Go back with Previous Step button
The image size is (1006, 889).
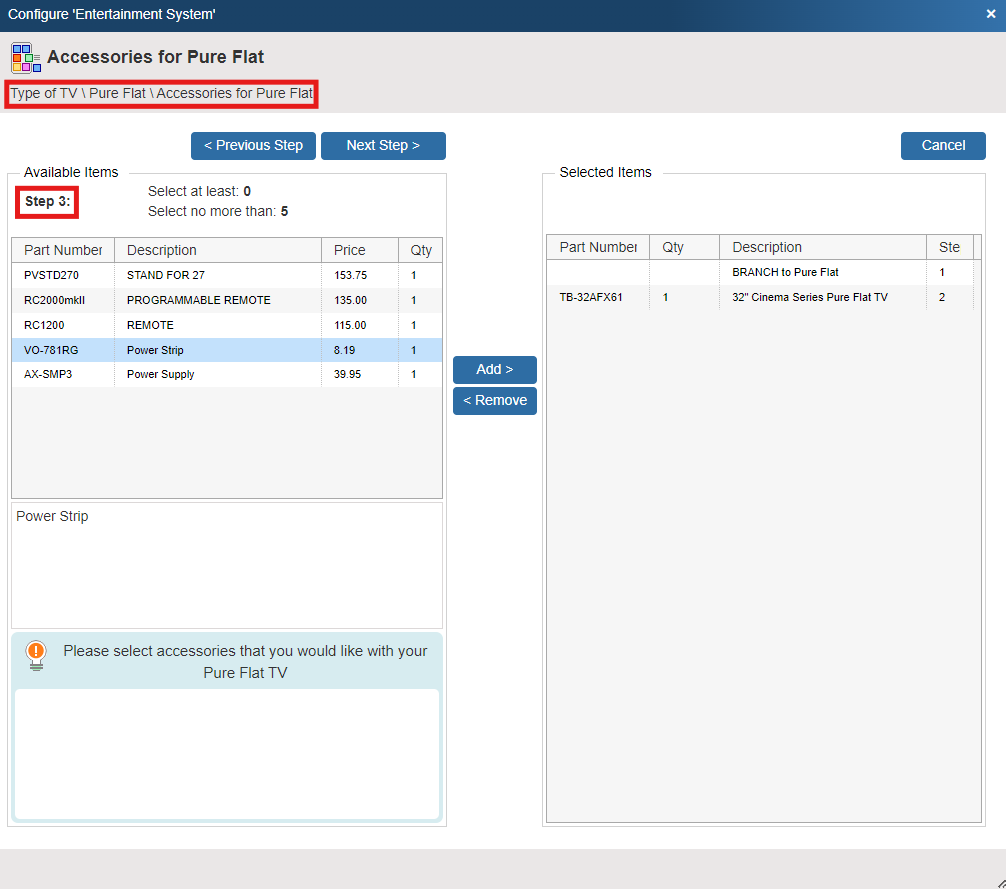coord(253,145)
